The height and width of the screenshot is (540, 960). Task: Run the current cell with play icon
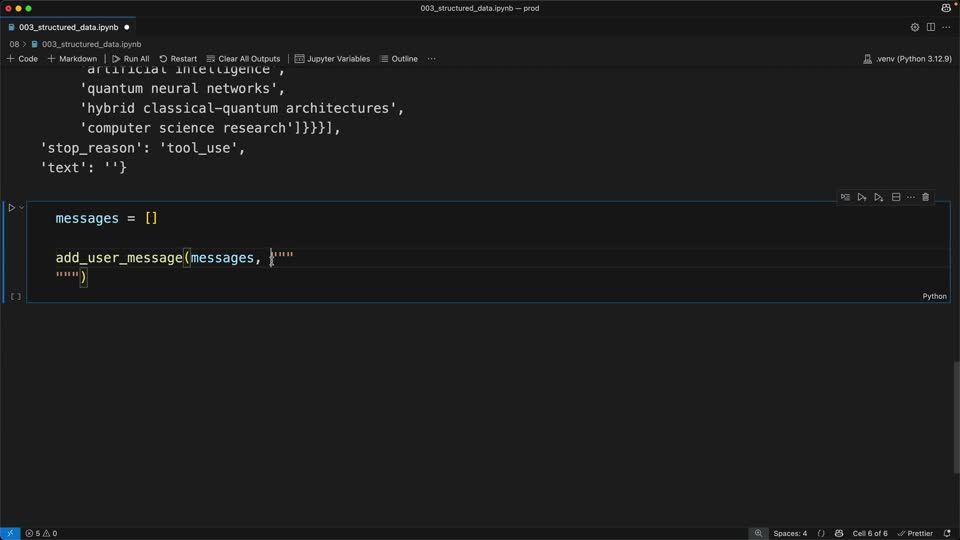11,208
